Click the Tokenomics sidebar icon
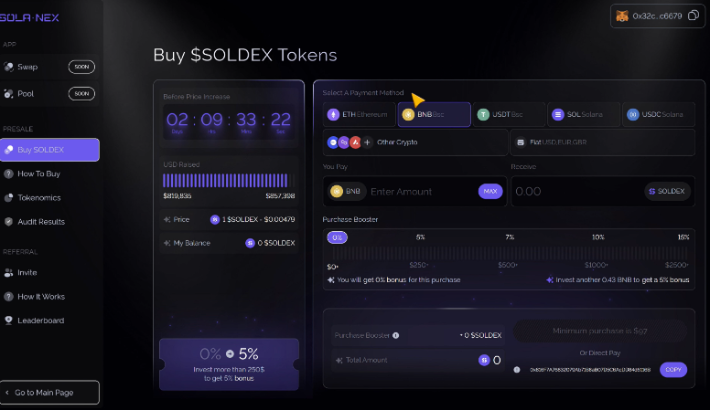This screenshot has height=410, width=710. (9, 198)
